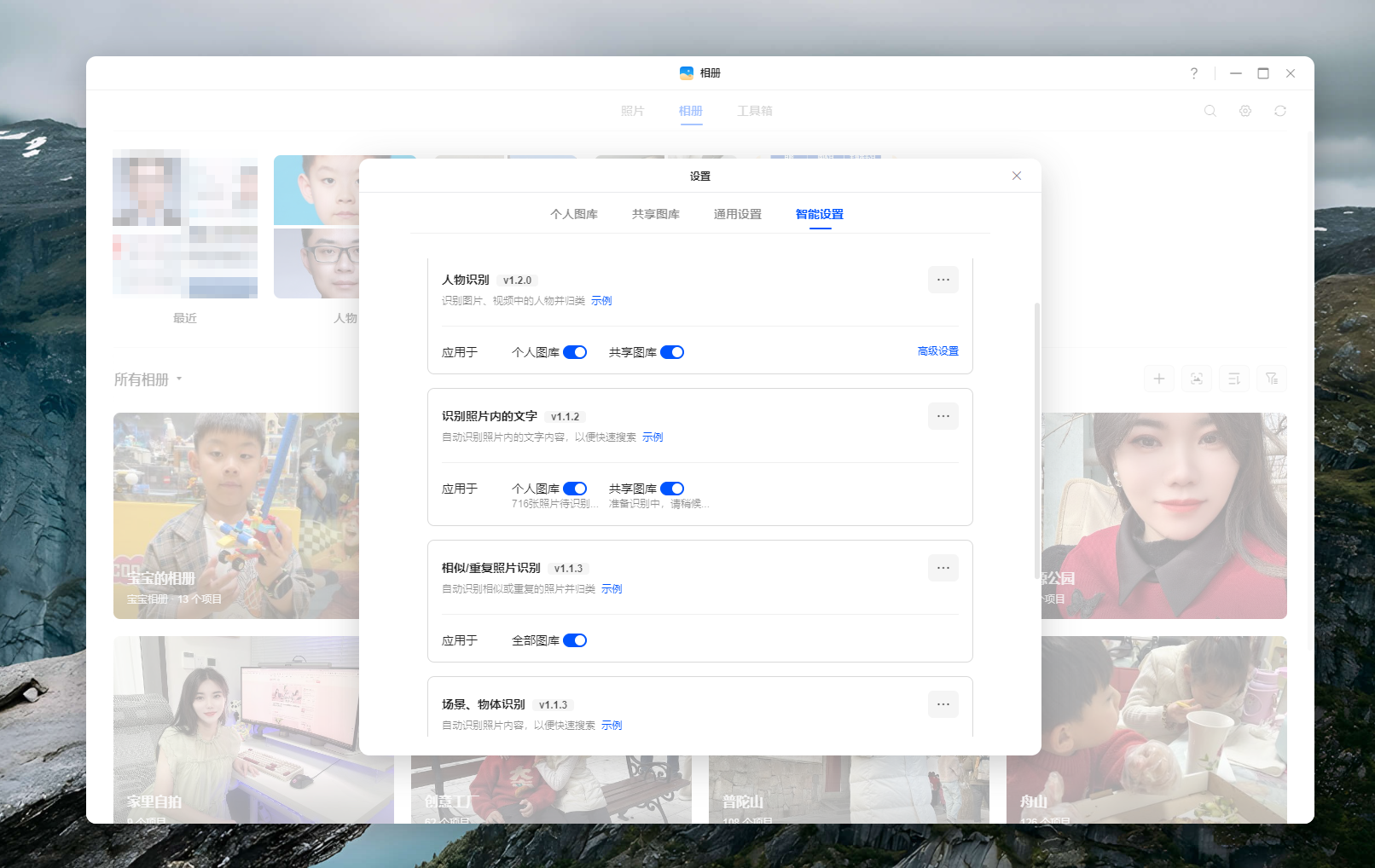Open the 高级设置 link for 人物识别

(x=938, y=351)
